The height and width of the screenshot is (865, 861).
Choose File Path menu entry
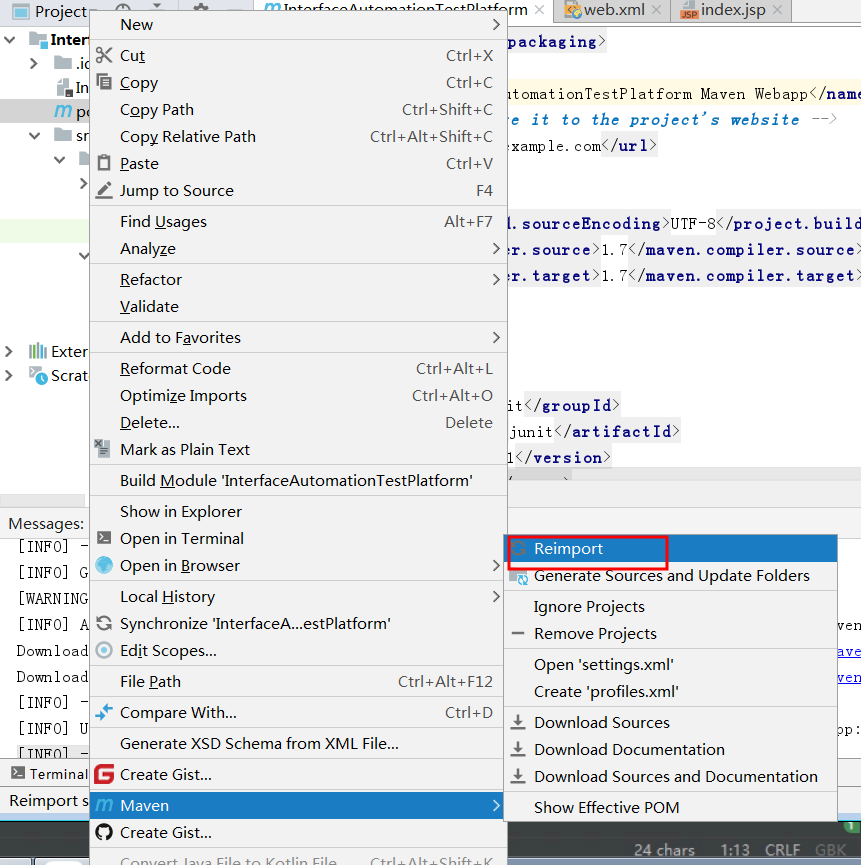click(x=298, y=681)
